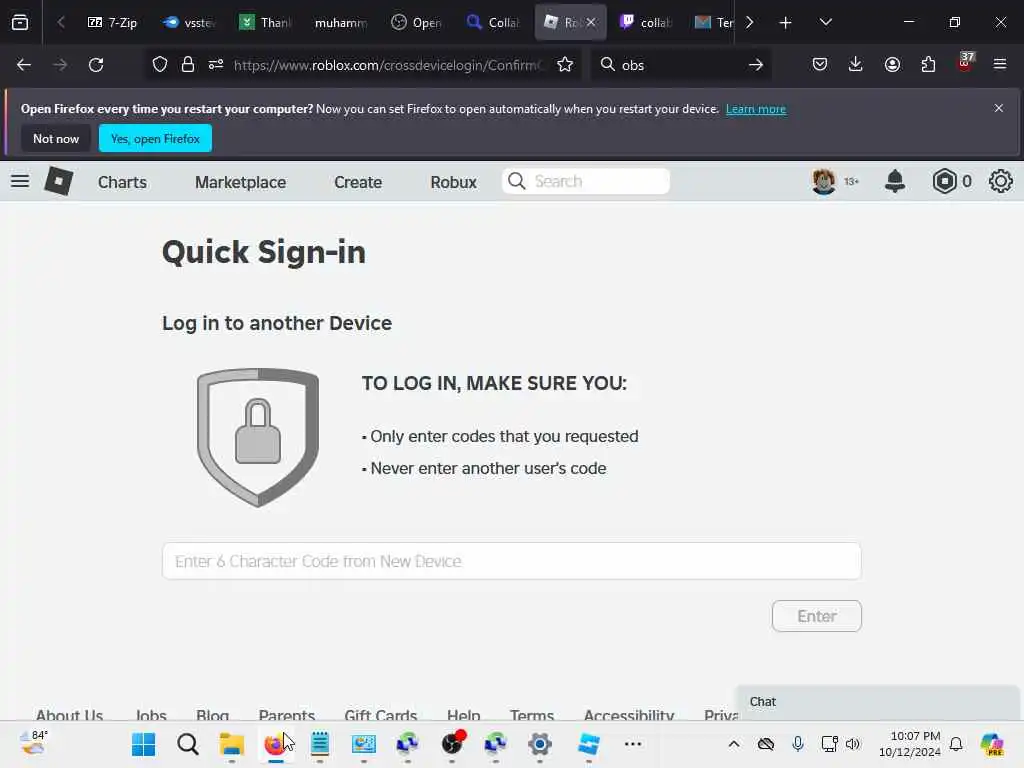Click the Roblox logo home icon

pyautogui.click(x=59, y=181)
